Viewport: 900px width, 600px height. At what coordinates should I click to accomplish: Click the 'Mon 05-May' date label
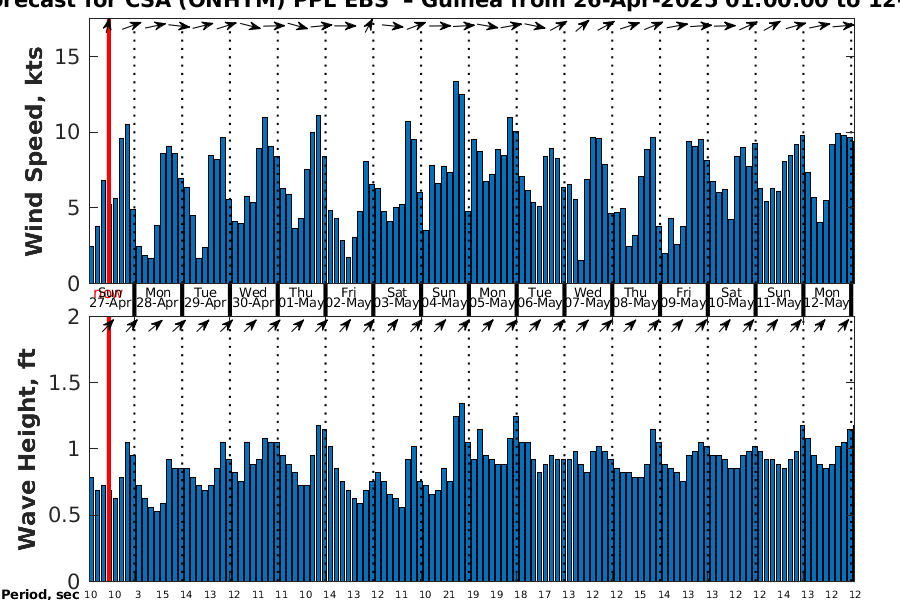coord(492,298)
